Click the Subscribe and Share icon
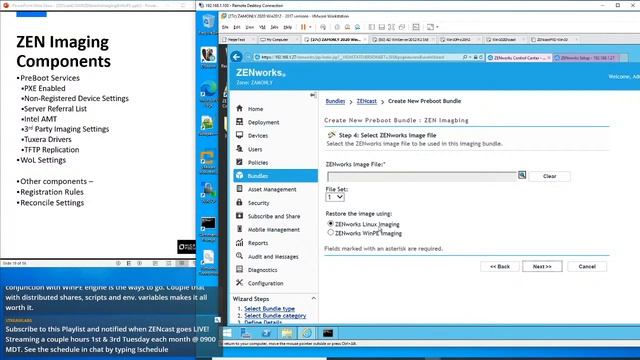The image size is (640, 360). coord(240,216)
